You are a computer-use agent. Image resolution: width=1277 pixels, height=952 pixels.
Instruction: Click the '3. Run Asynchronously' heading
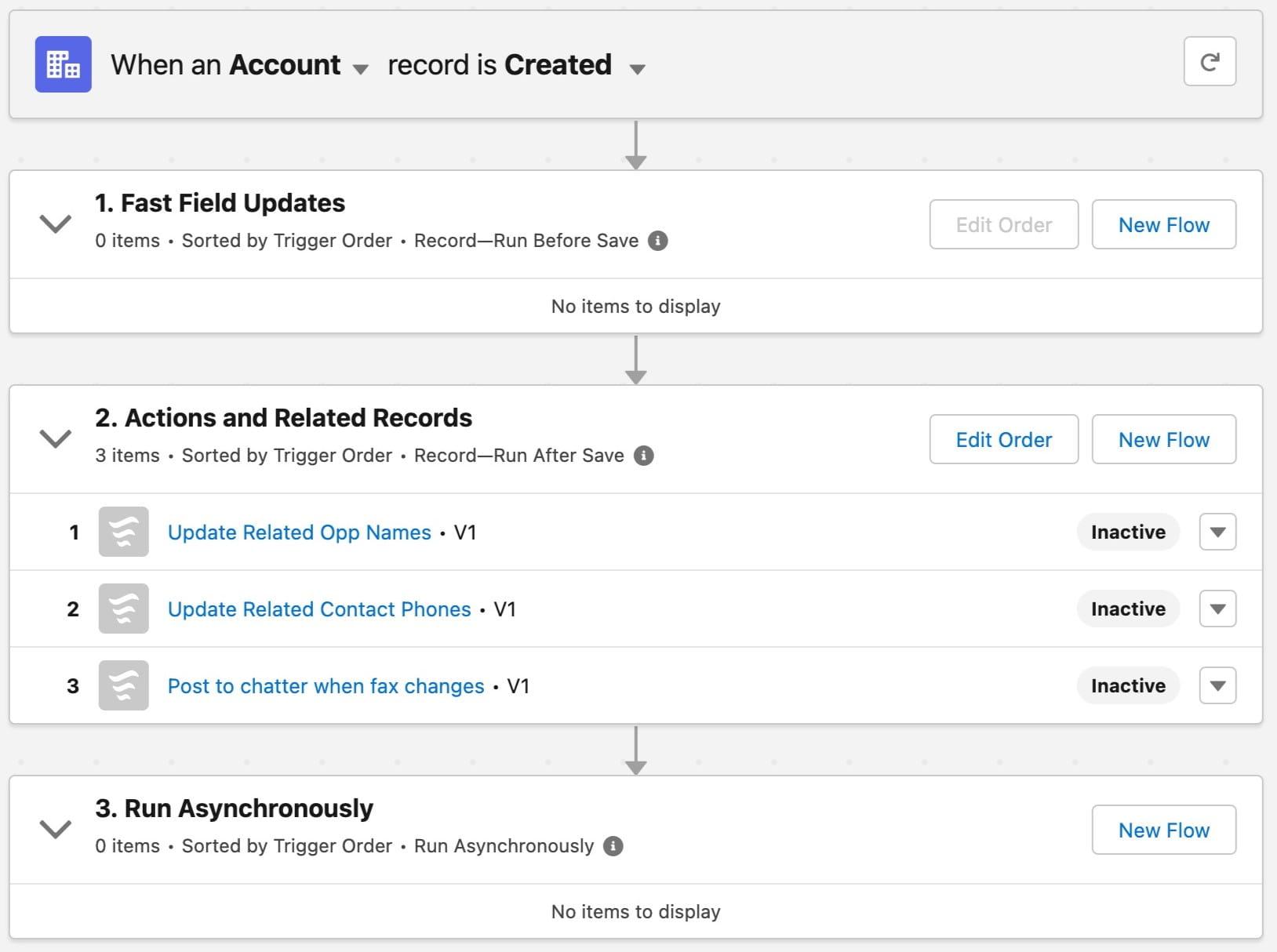click(234, 808)
